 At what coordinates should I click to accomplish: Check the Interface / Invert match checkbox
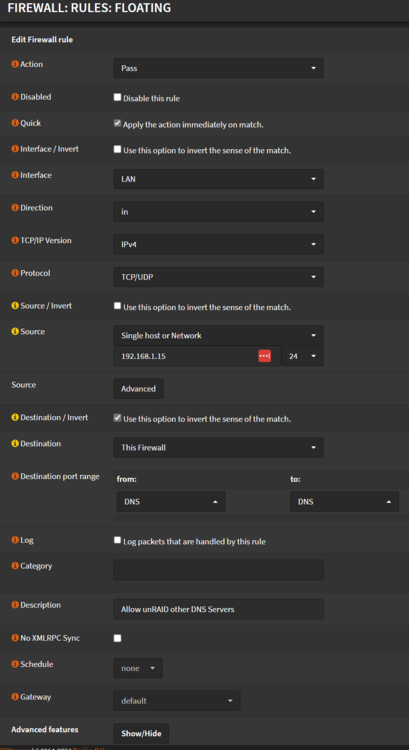pyautogui.click(x=117, y=149)
